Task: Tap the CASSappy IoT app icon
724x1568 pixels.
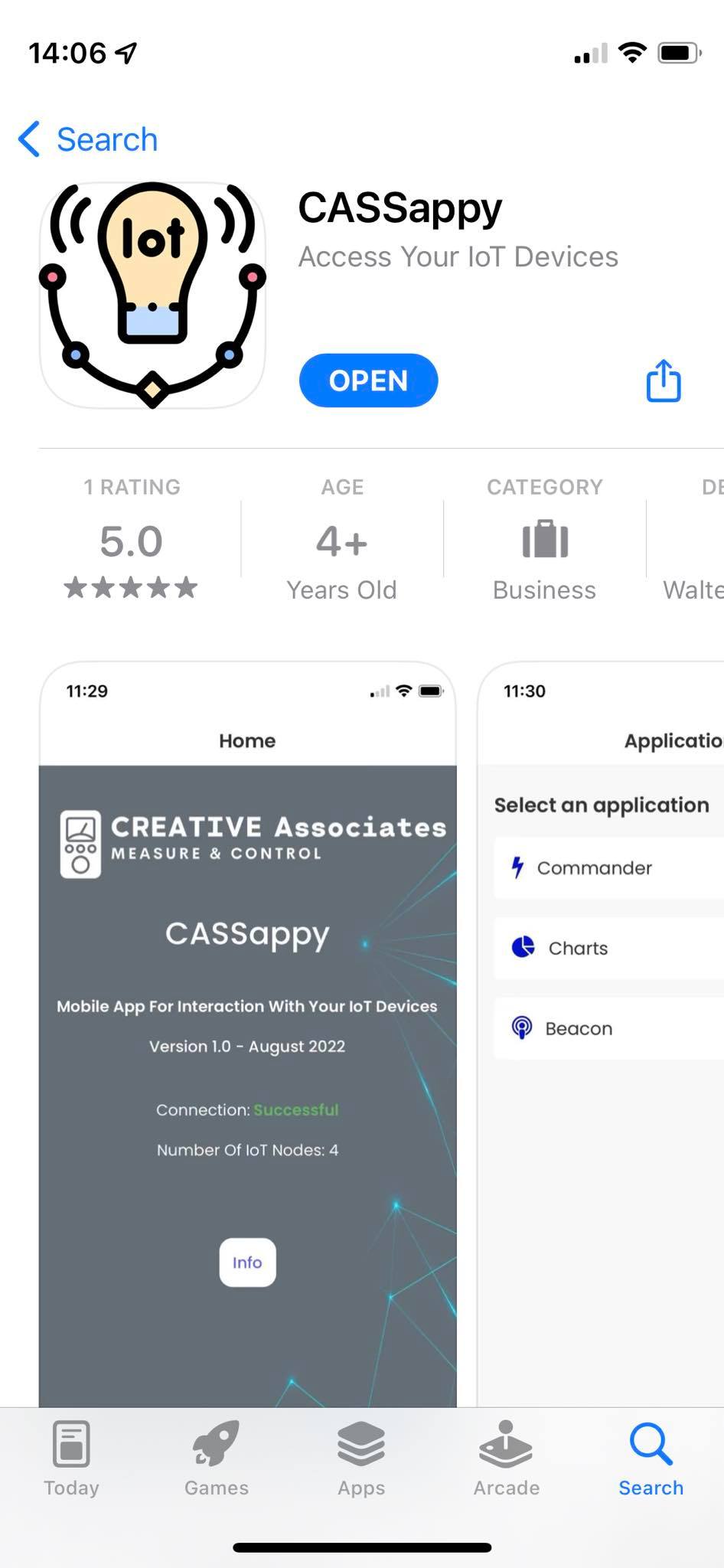Action: (152, 295)
